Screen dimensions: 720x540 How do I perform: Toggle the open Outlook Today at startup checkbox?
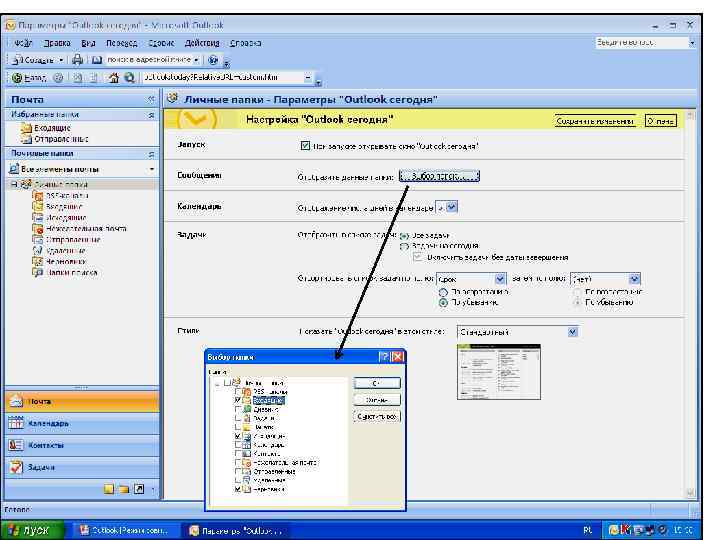(x=305, y=146)
